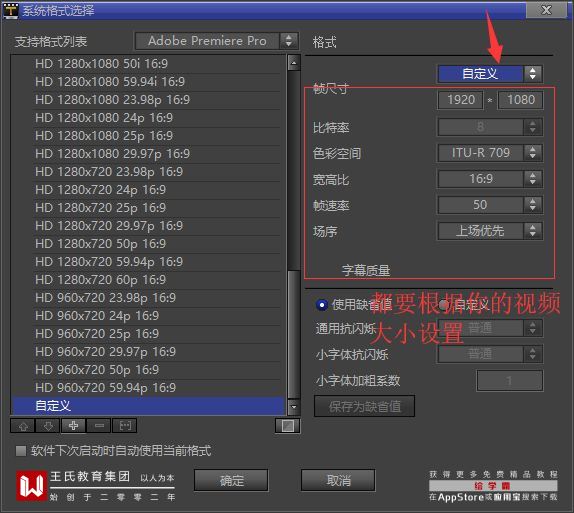
Task: Select HD 960x720 24p 16:9
Action: click(148, 316)
